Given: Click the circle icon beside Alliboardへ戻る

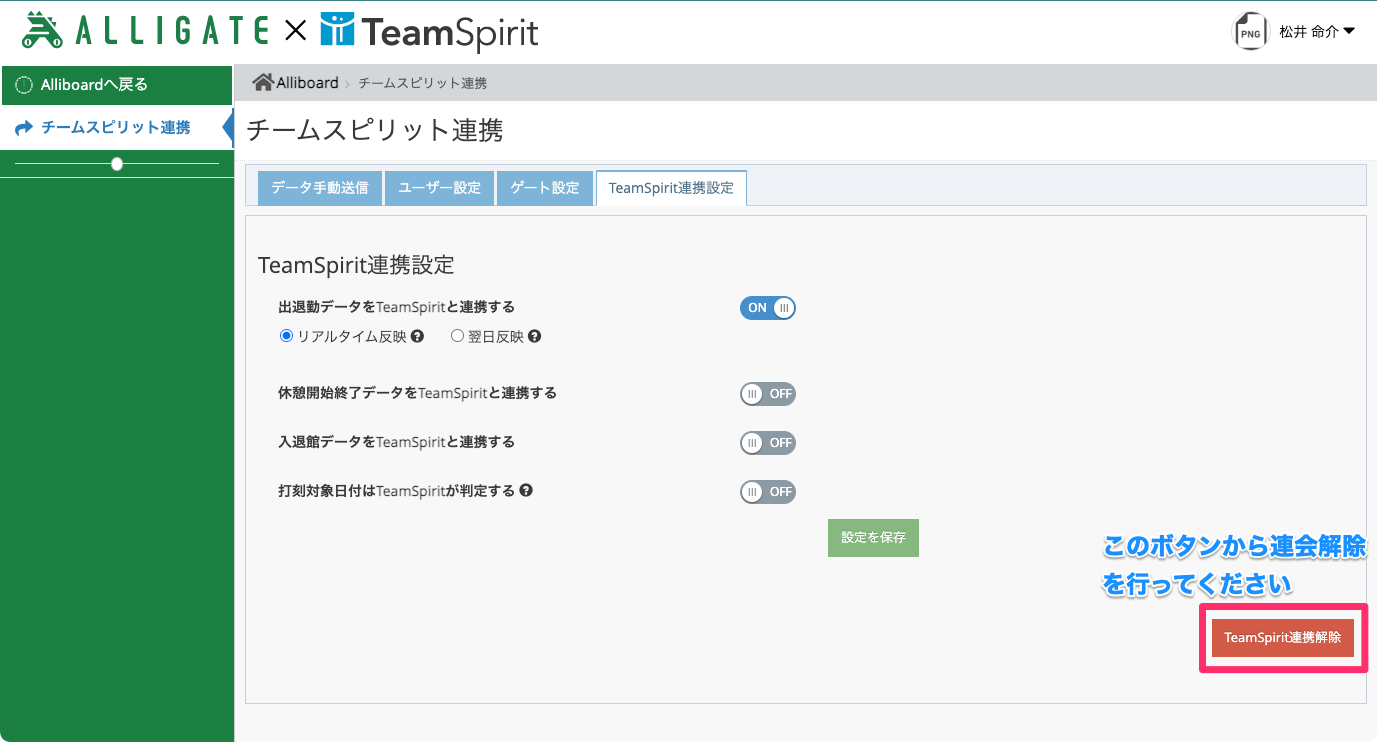Looking at the screenshot, I should [x=24, y=85].
